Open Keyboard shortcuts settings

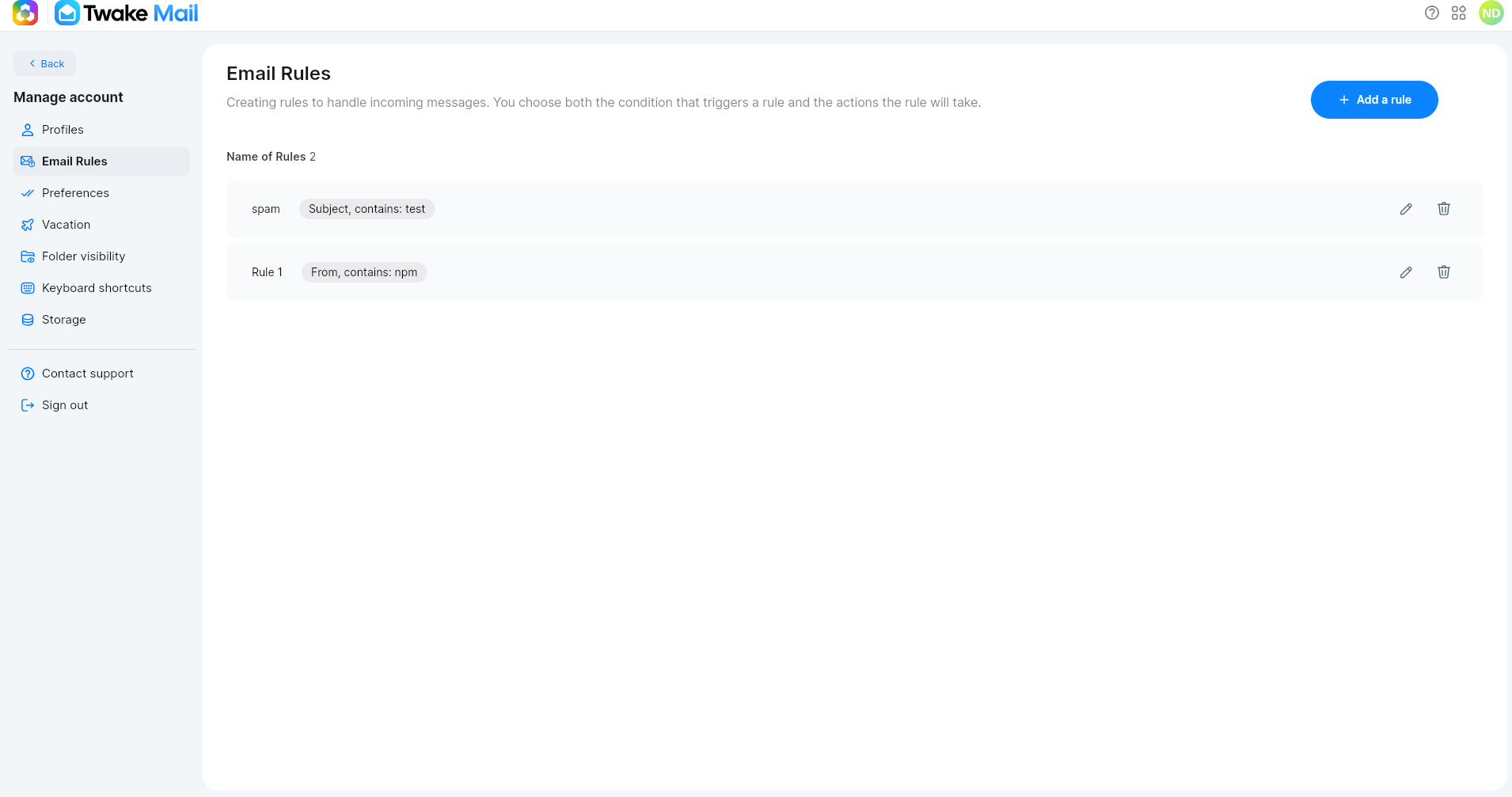click(x=101, y=288)
